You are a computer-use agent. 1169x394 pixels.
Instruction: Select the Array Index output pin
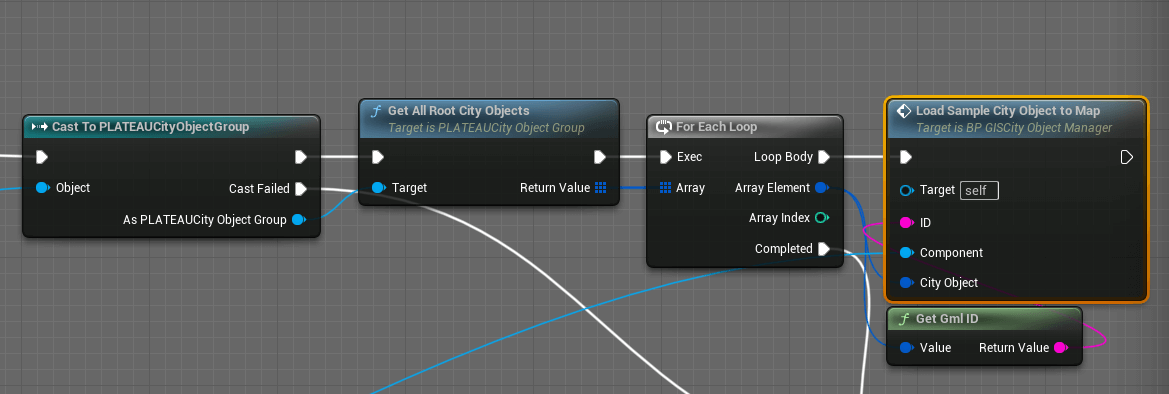[x=822, y=218]
